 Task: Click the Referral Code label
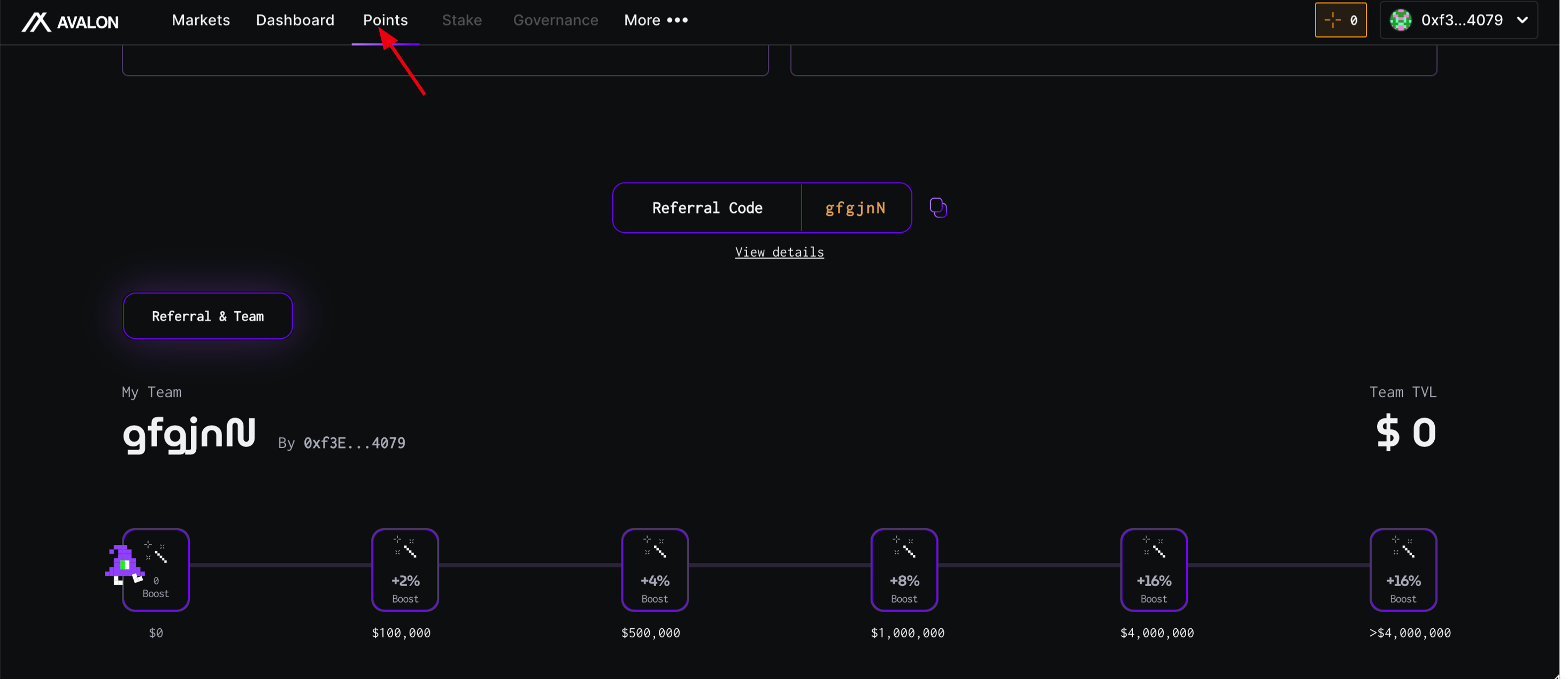(x=708, y=207)
